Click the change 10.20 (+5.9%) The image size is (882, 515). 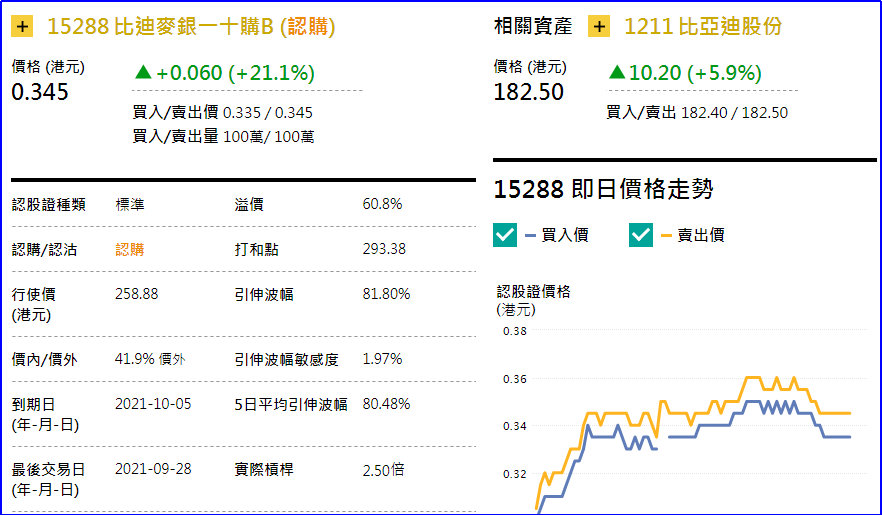695,73
